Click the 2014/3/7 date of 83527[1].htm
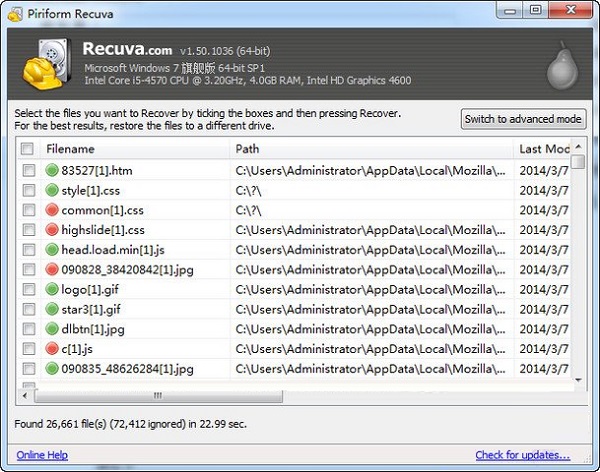This screenshot has width=600, height=472. pos(543,170)
